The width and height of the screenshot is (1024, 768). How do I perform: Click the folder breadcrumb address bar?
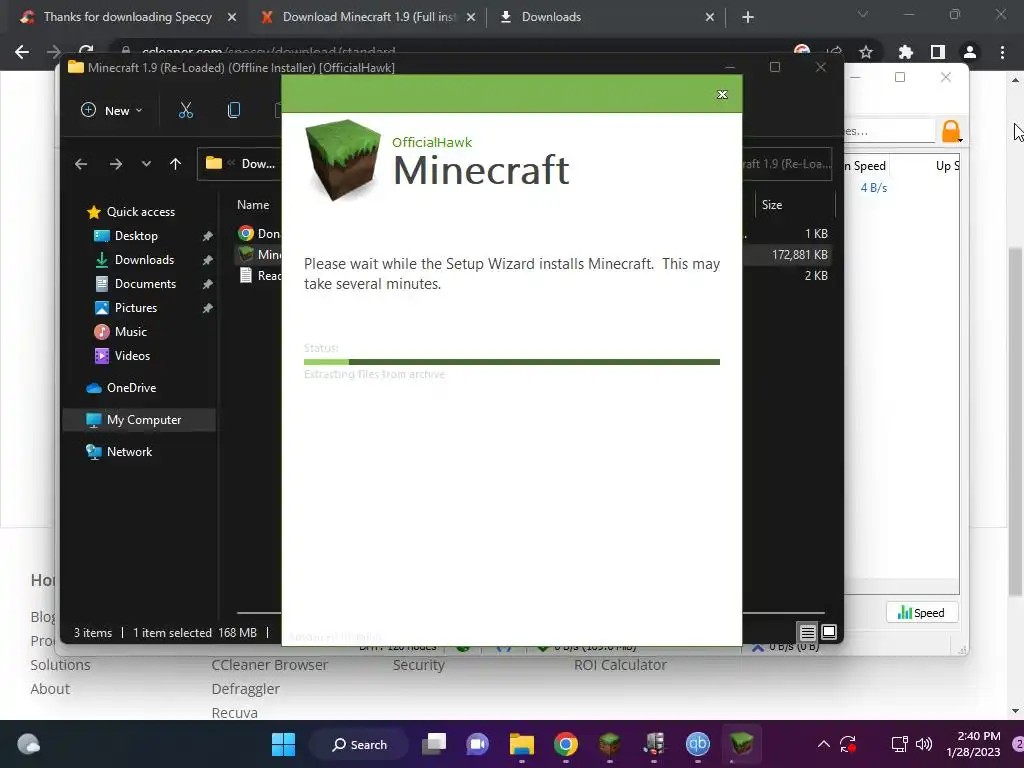tap(240, 164)
